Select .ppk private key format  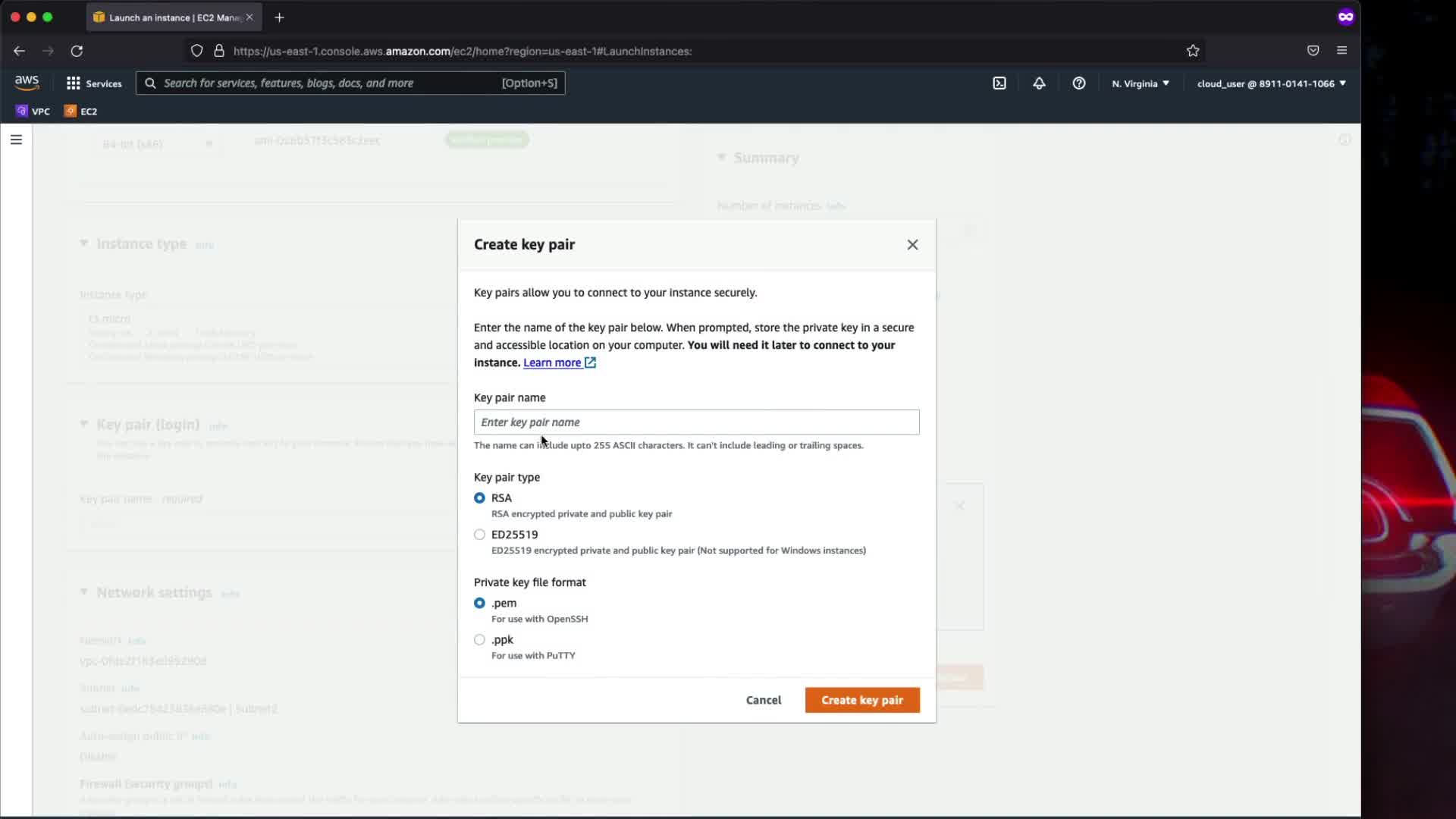point(479,640)
